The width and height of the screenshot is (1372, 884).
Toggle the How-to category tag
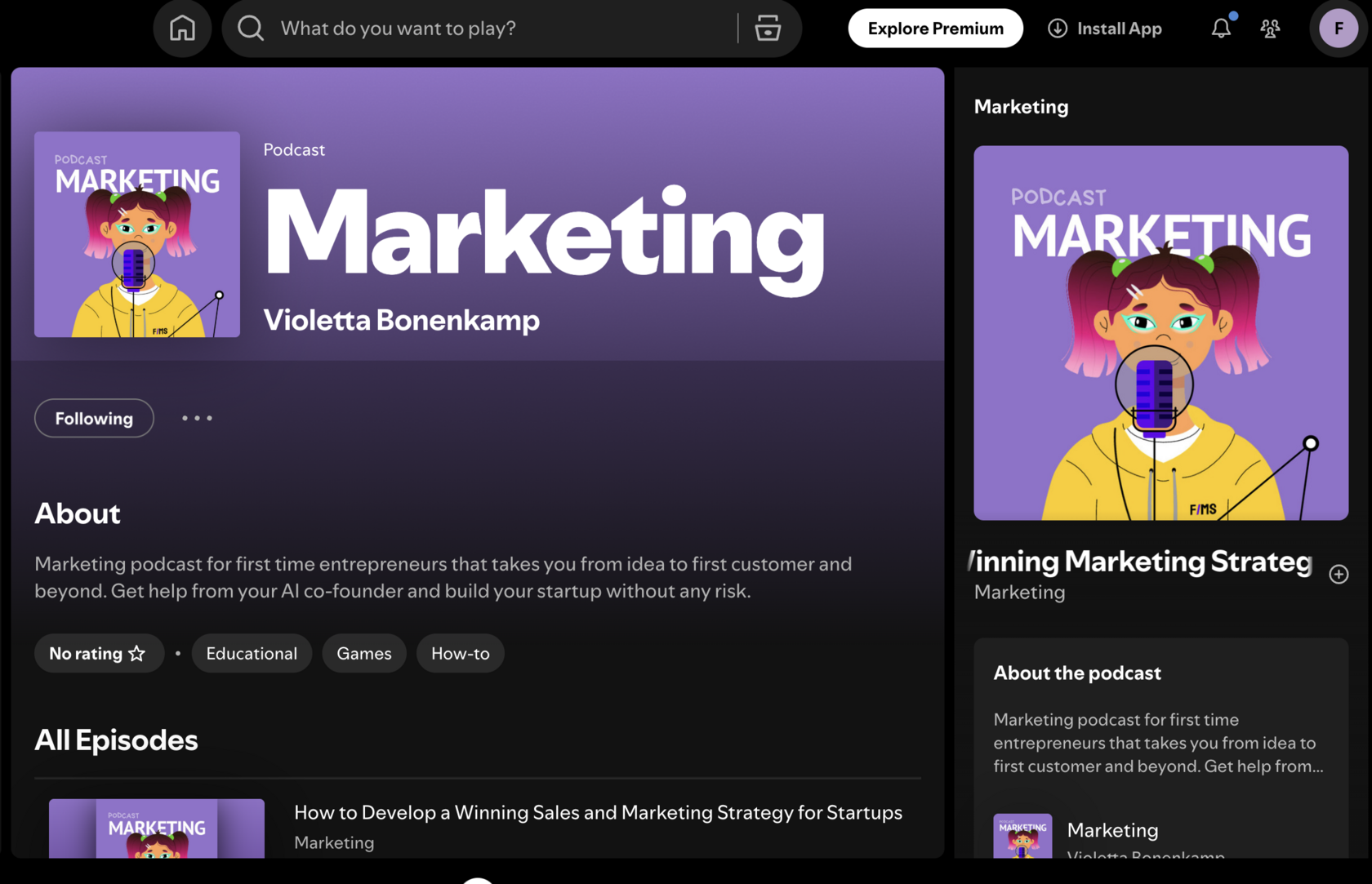460,653
